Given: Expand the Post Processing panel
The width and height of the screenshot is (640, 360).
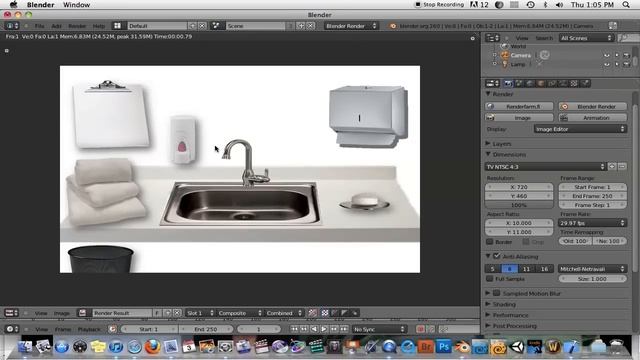Looking at the screenshot, I should (x=511, y=326).
